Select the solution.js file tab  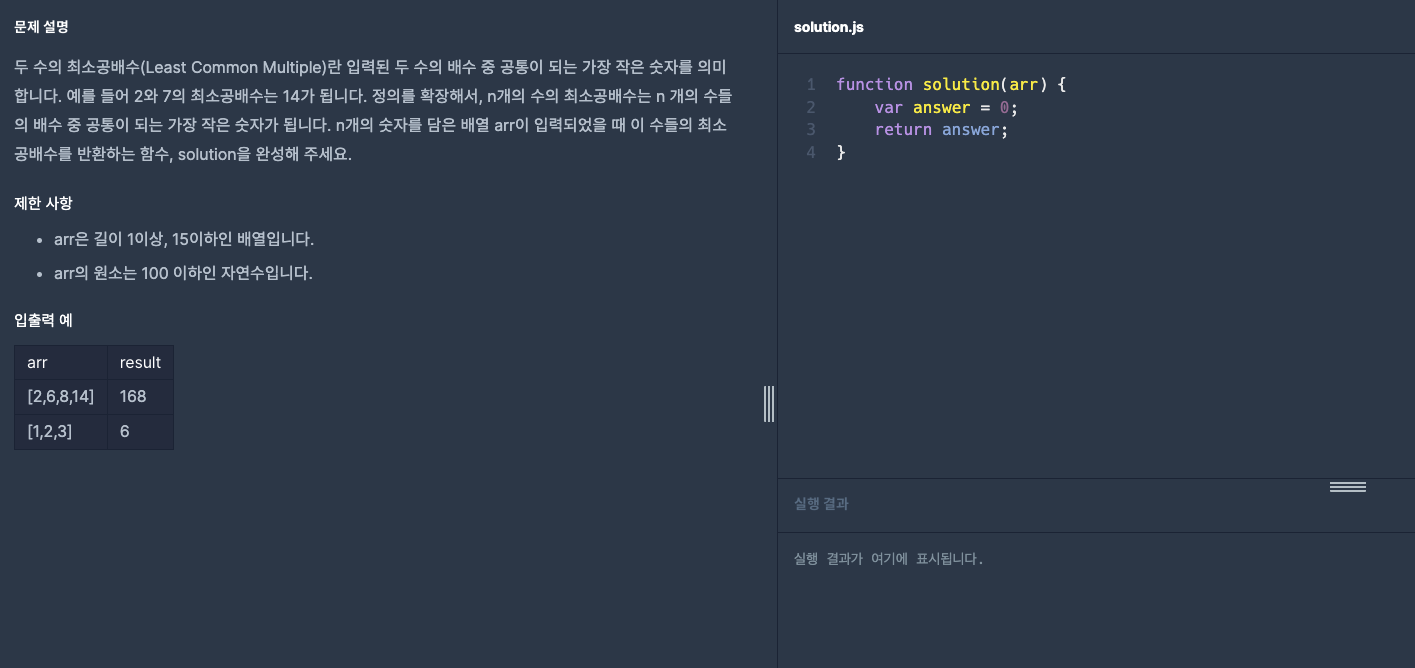(x=828, y=27)
